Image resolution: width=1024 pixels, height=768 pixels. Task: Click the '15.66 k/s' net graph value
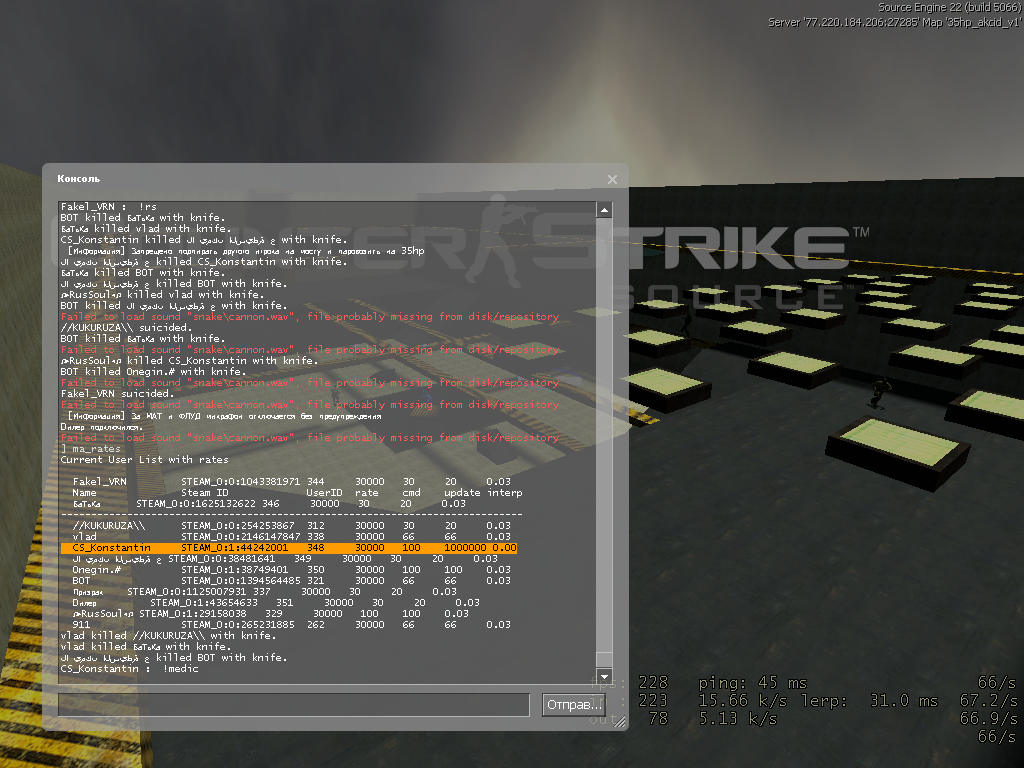point(743,701)
